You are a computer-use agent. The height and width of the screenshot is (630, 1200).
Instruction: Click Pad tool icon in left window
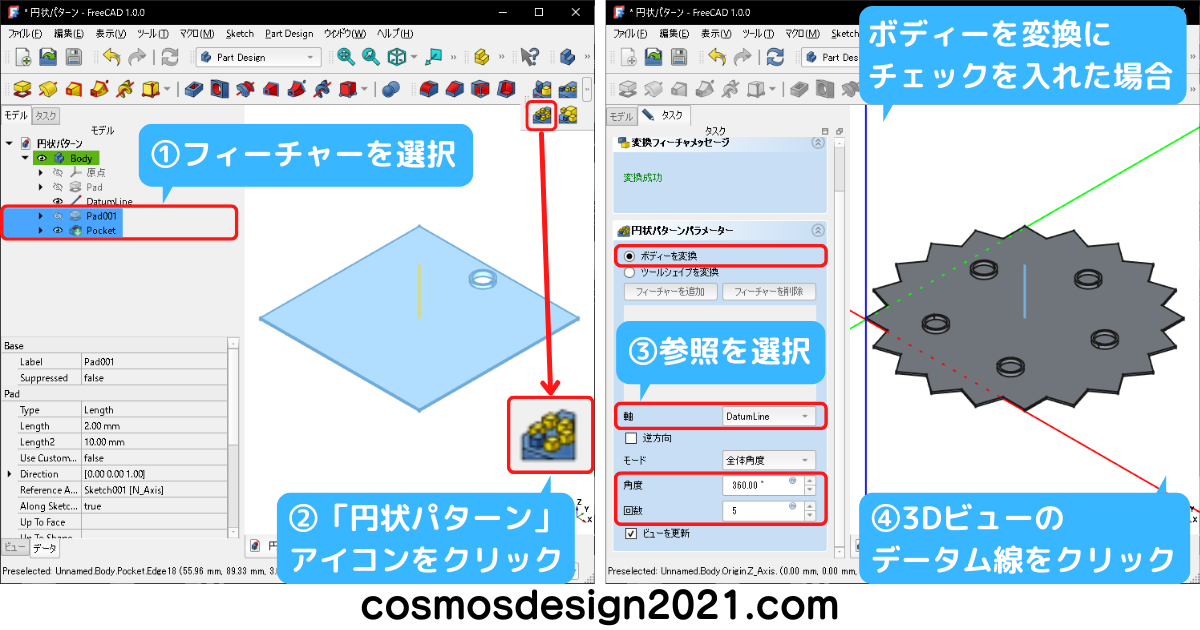tap(21, 89)
